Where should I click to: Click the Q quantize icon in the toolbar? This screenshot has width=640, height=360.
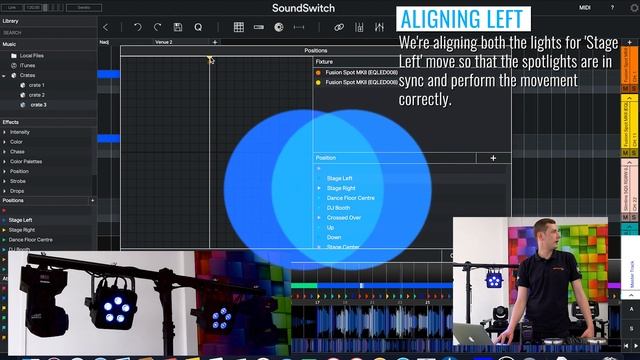pyautogui.click(x=198, y=27)
